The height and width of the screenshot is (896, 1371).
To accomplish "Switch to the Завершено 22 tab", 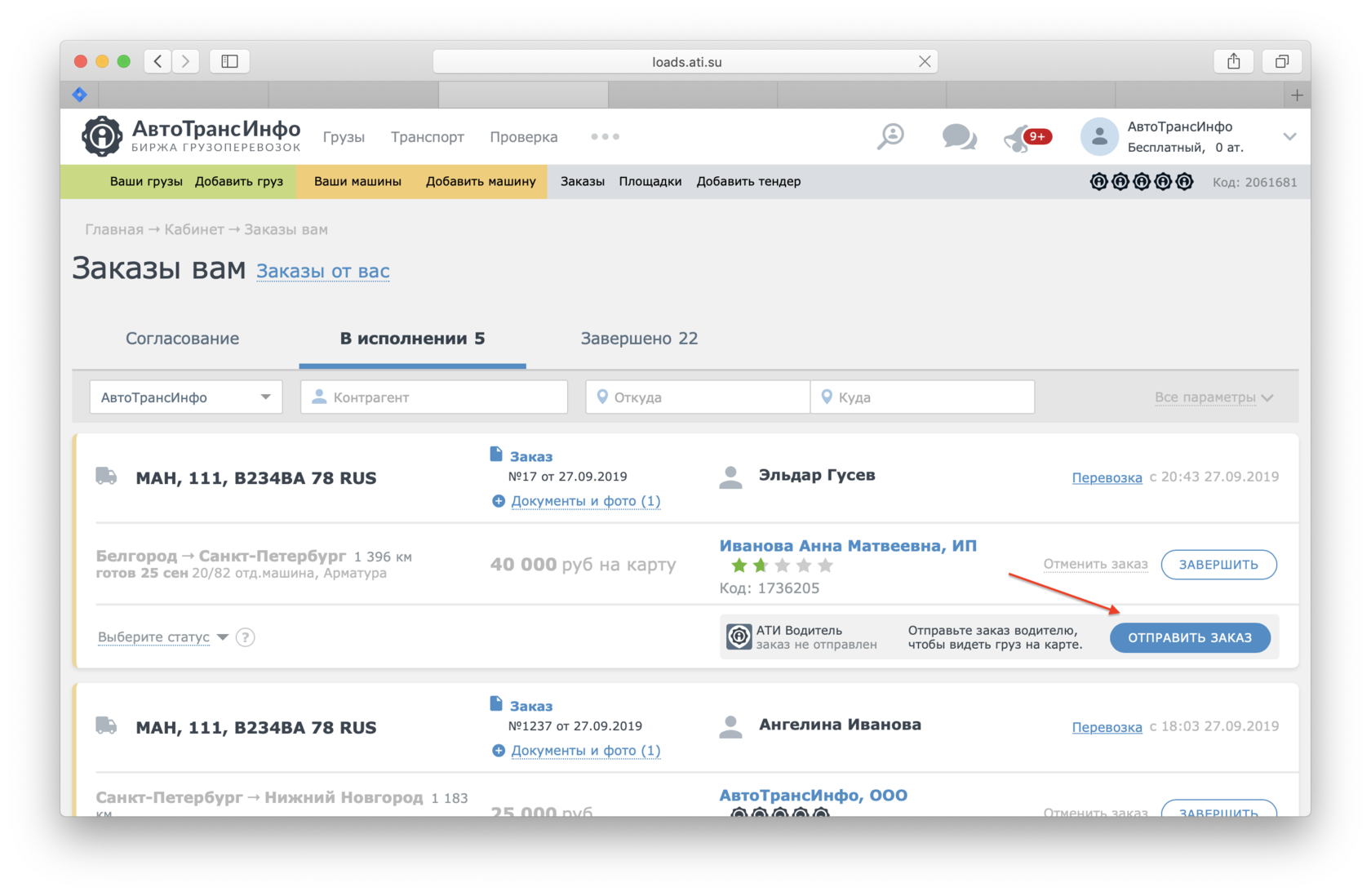I will click(x=639, y=339).
